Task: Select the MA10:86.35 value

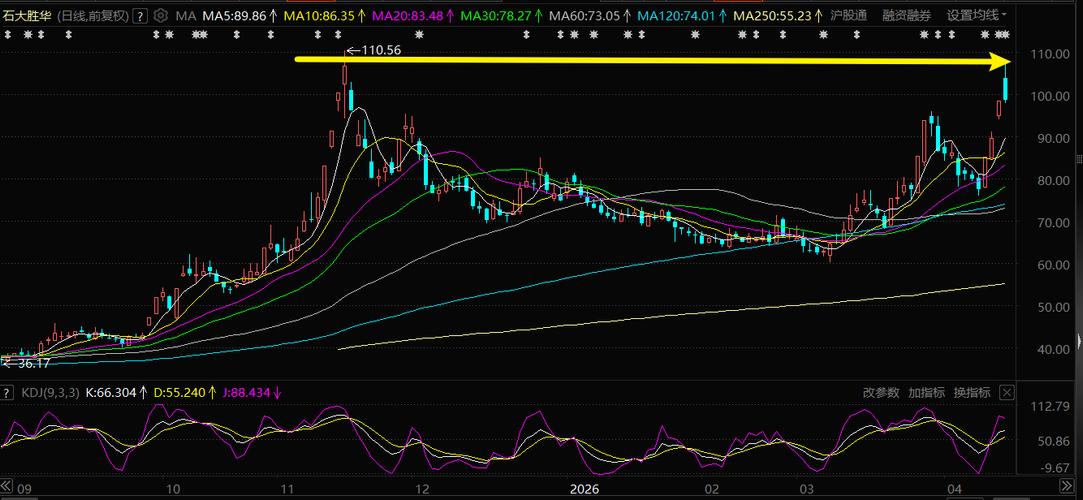Action: click(x=318, y=15)
